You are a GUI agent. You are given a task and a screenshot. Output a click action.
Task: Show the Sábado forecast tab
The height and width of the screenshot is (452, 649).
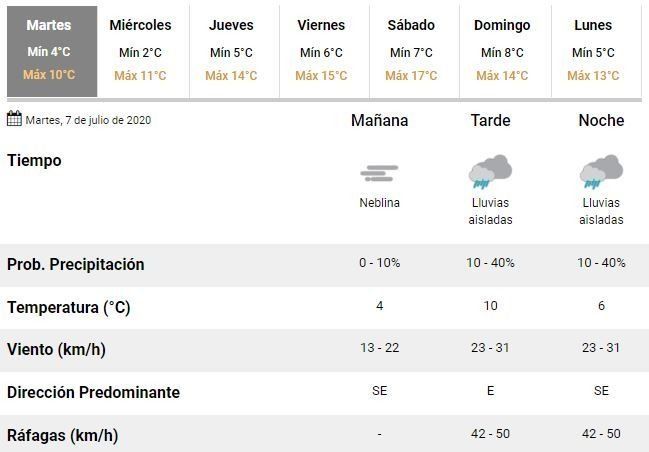(411, 50)
